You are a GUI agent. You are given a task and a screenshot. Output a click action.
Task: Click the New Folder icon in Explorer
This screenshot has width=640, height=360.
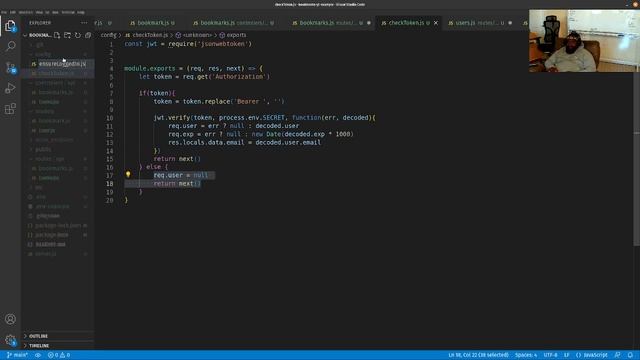(x=67, y=35)
